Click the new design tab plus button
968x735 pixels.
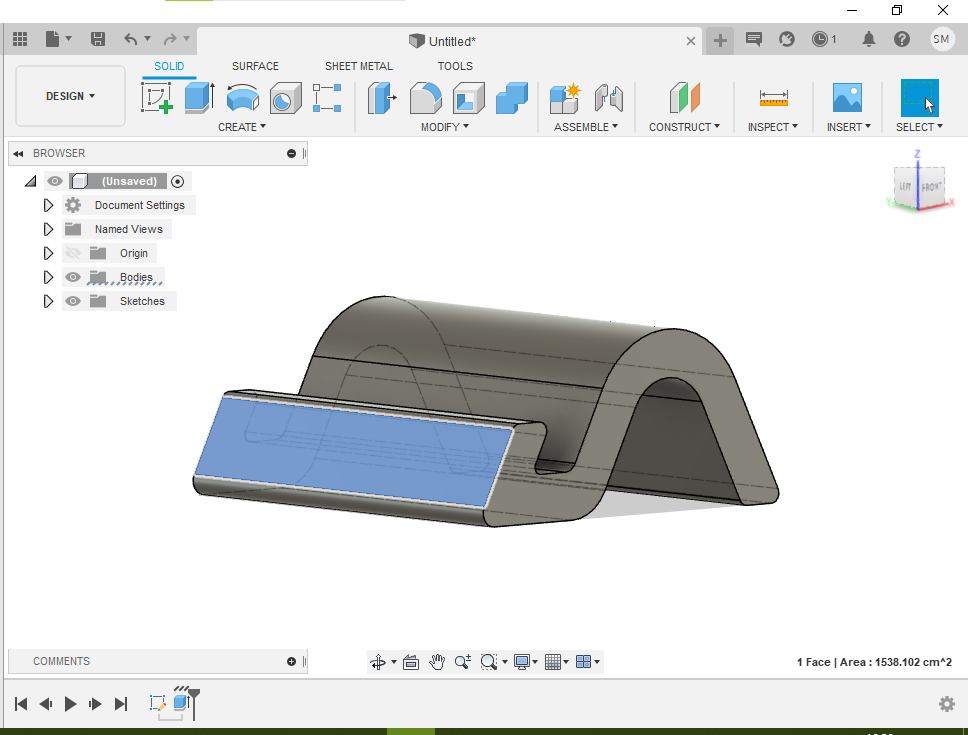720,40
